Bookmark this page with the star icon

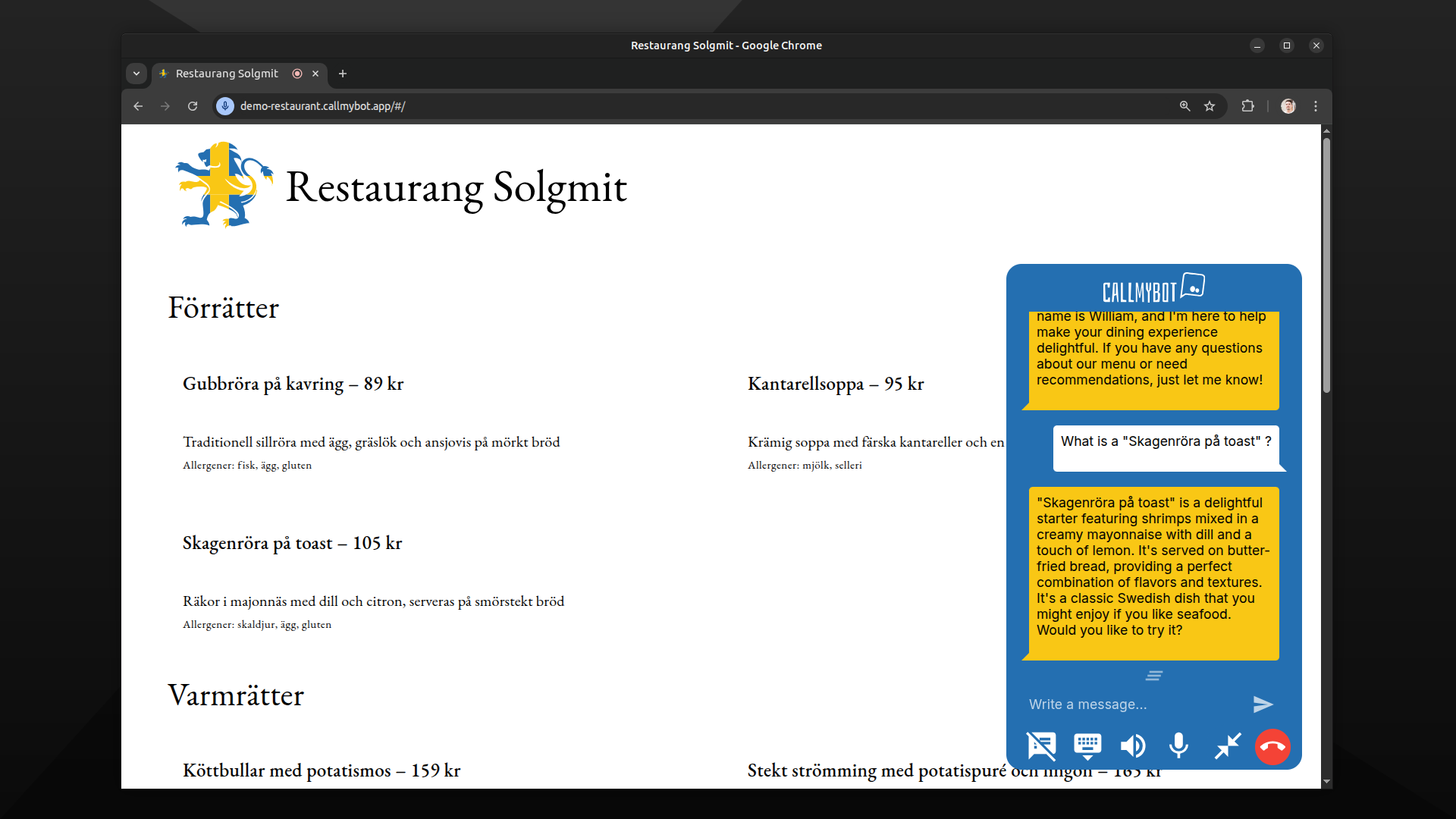pos(1210,106)
